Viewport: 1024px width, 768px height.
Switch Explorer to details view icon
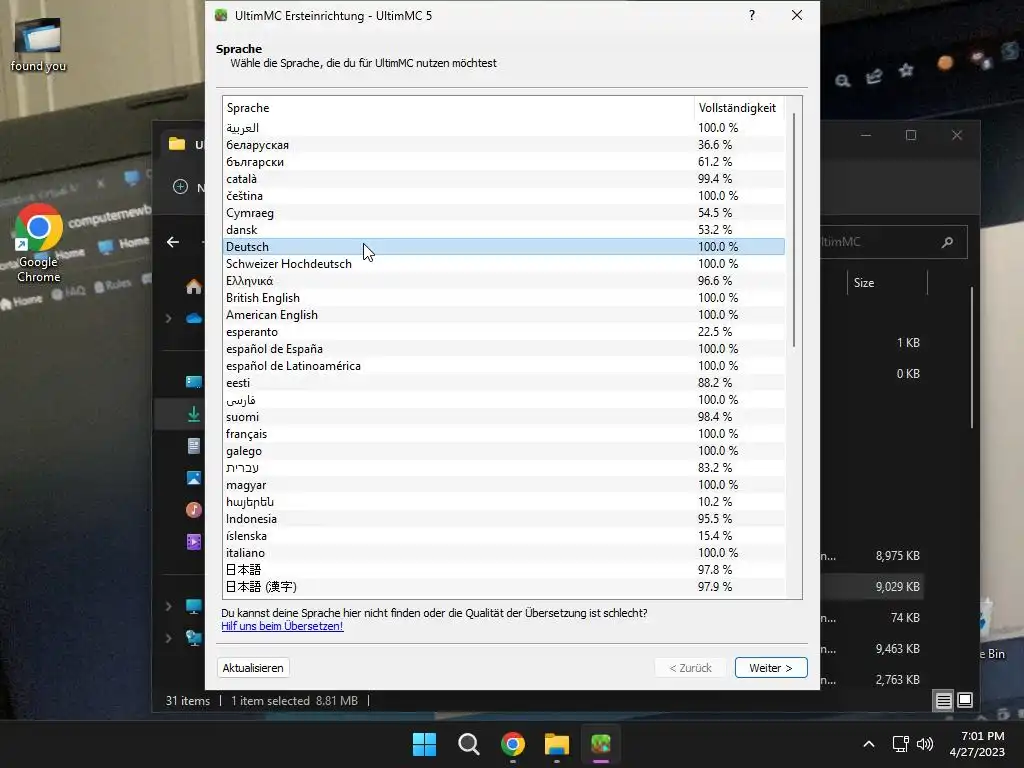click(x=944, y=701)
